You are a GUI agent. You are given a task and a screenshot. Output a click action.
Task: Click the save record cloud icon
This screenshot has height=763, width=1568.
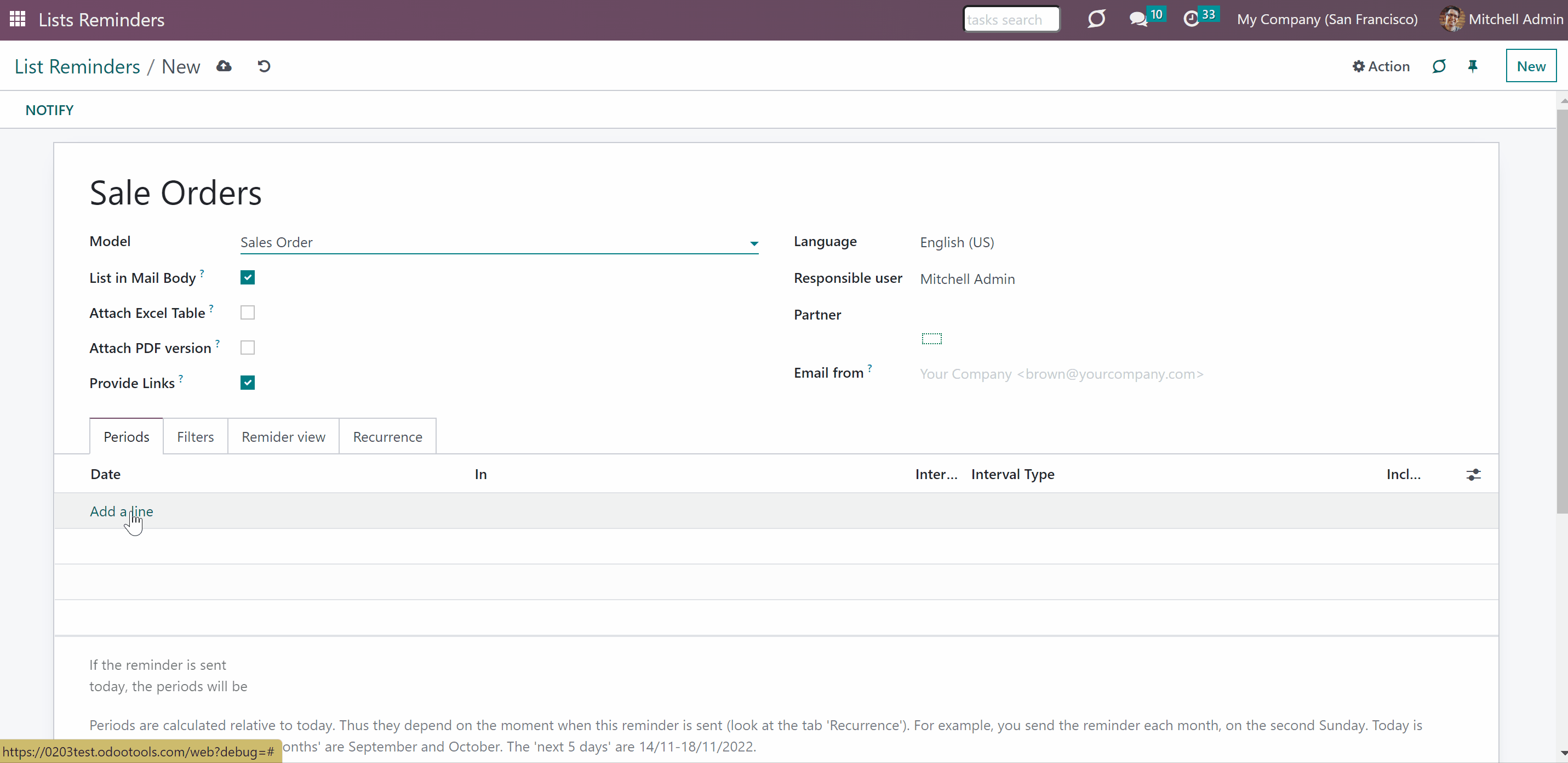224,66
